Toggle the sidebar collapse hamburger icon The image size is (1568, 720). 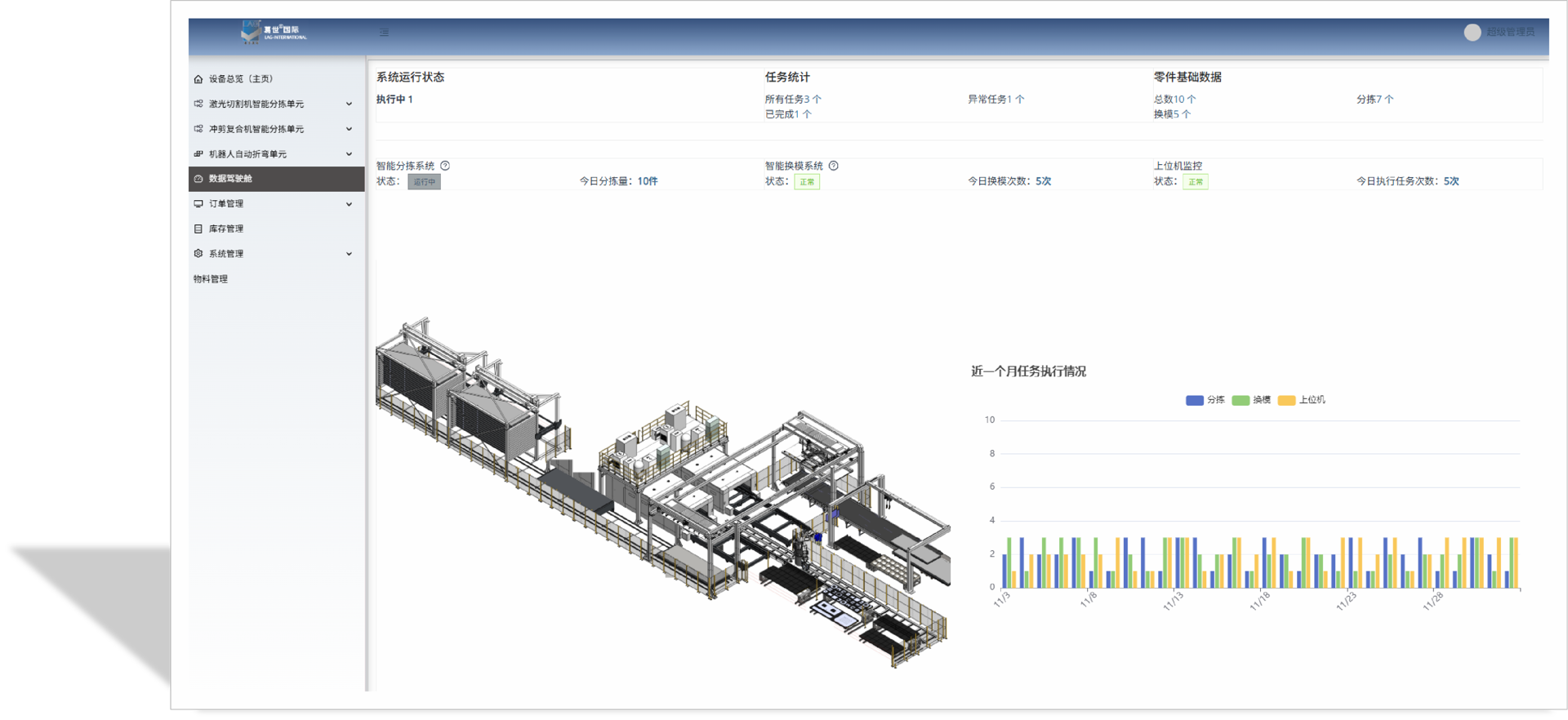[384, 33]
